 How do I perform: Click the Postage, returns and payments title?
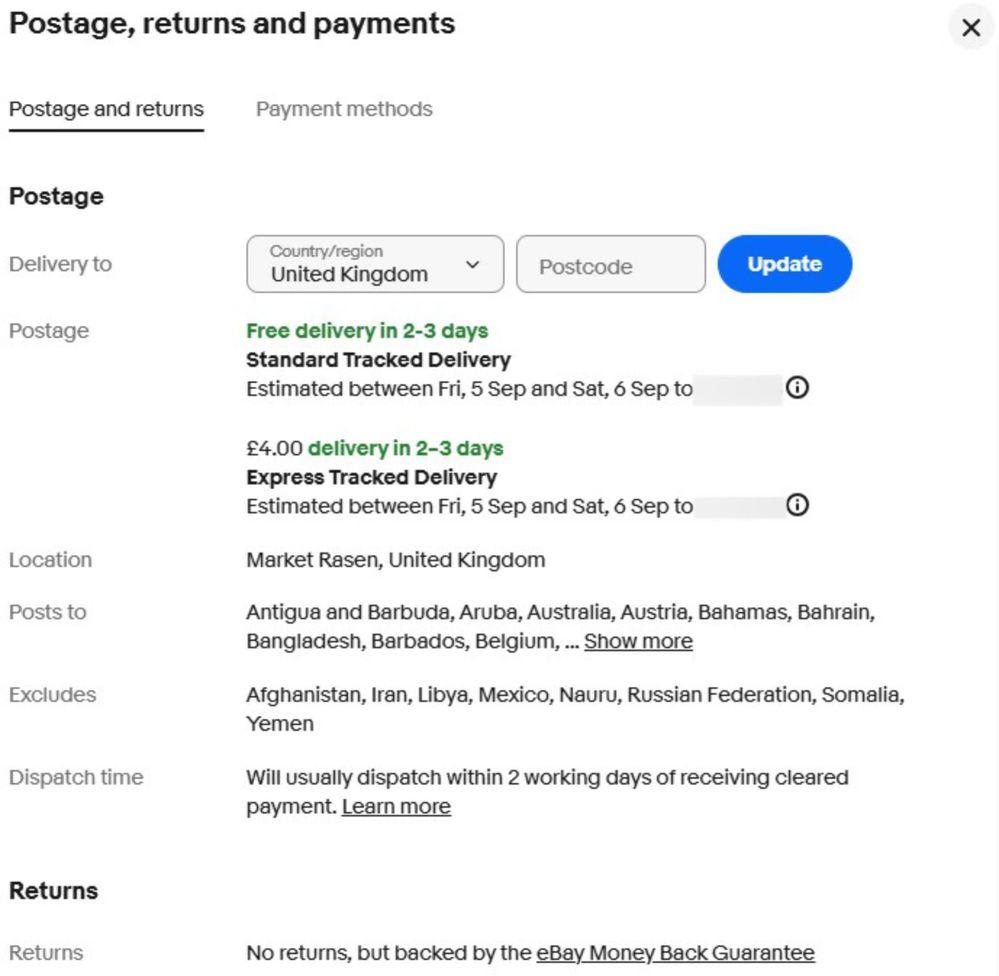pyautogui.click(x=232, y=24)
